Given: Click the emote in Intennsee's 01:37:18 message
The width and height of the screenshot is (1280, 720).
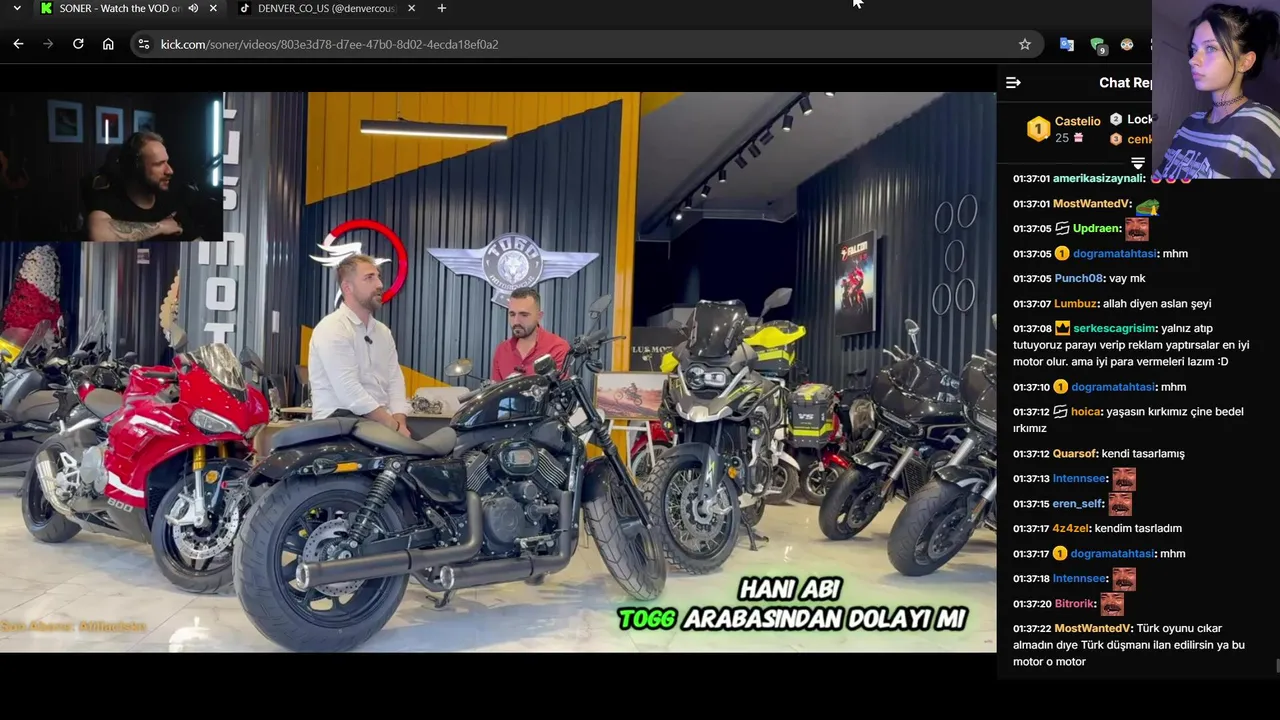Looking at the screenshot, I should point(1123,579).
